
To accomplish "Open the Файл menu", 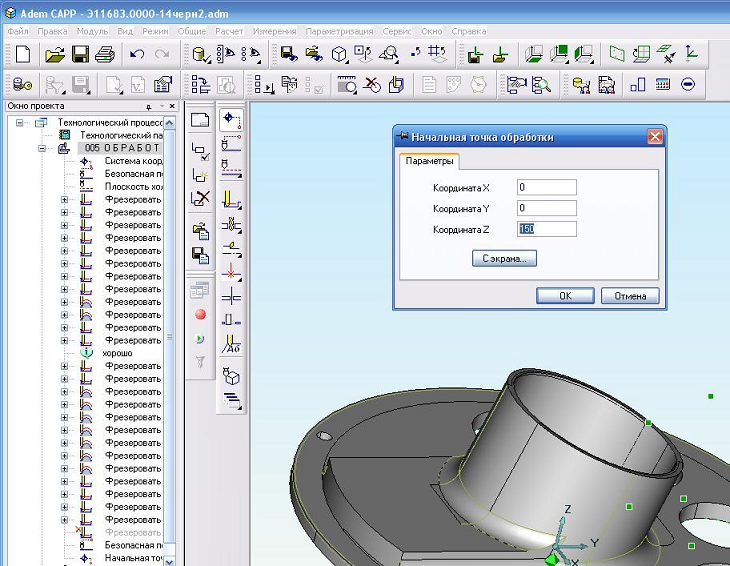I will 18,31.
